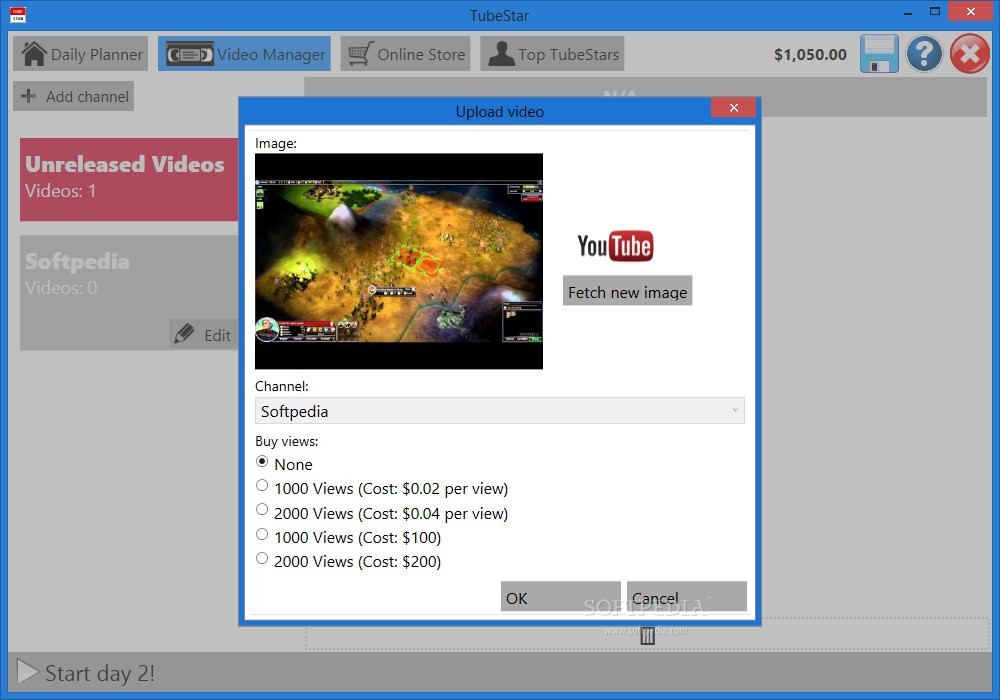Select the Unreleased Videos card
This screenshot has width=1000, height=700.
[x=129, y=179]
